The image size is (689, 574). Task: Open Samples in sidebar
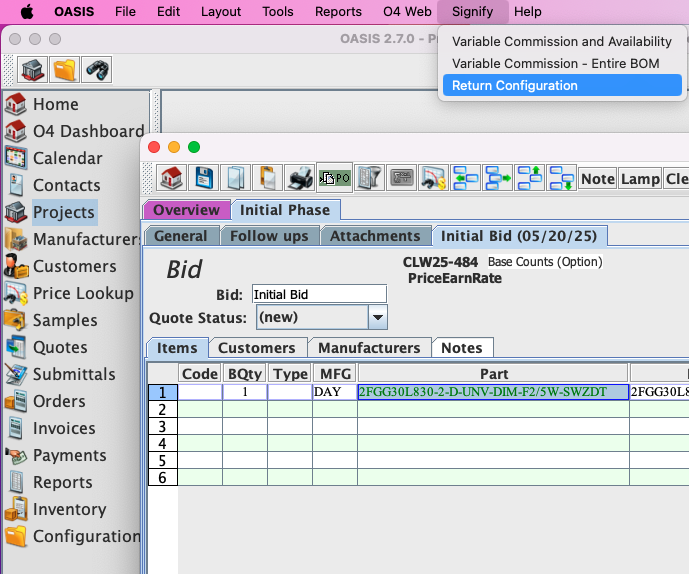[51, 320]
